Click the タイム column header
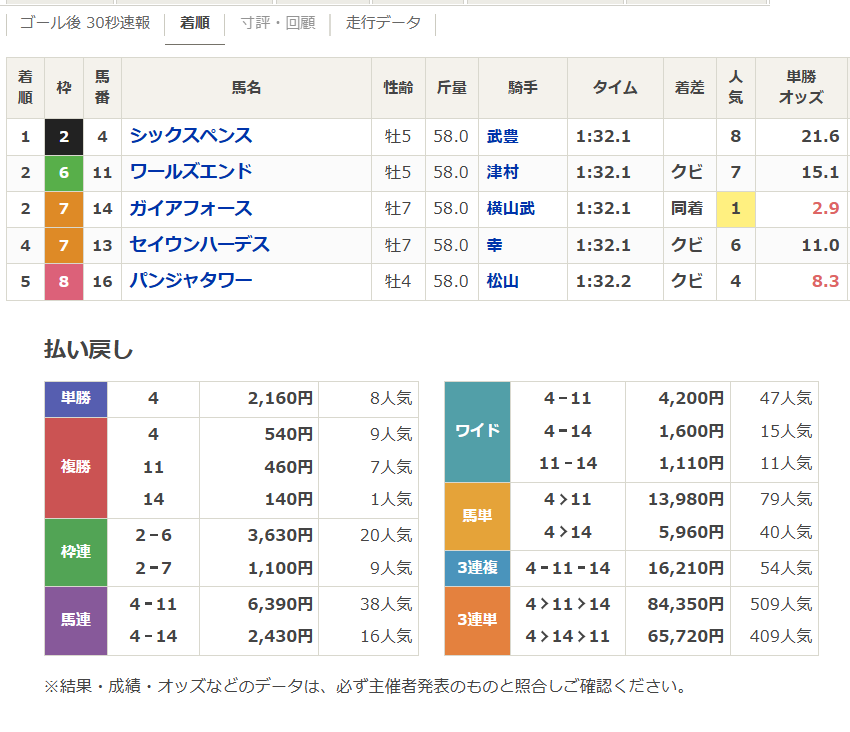 coord(615,87)
